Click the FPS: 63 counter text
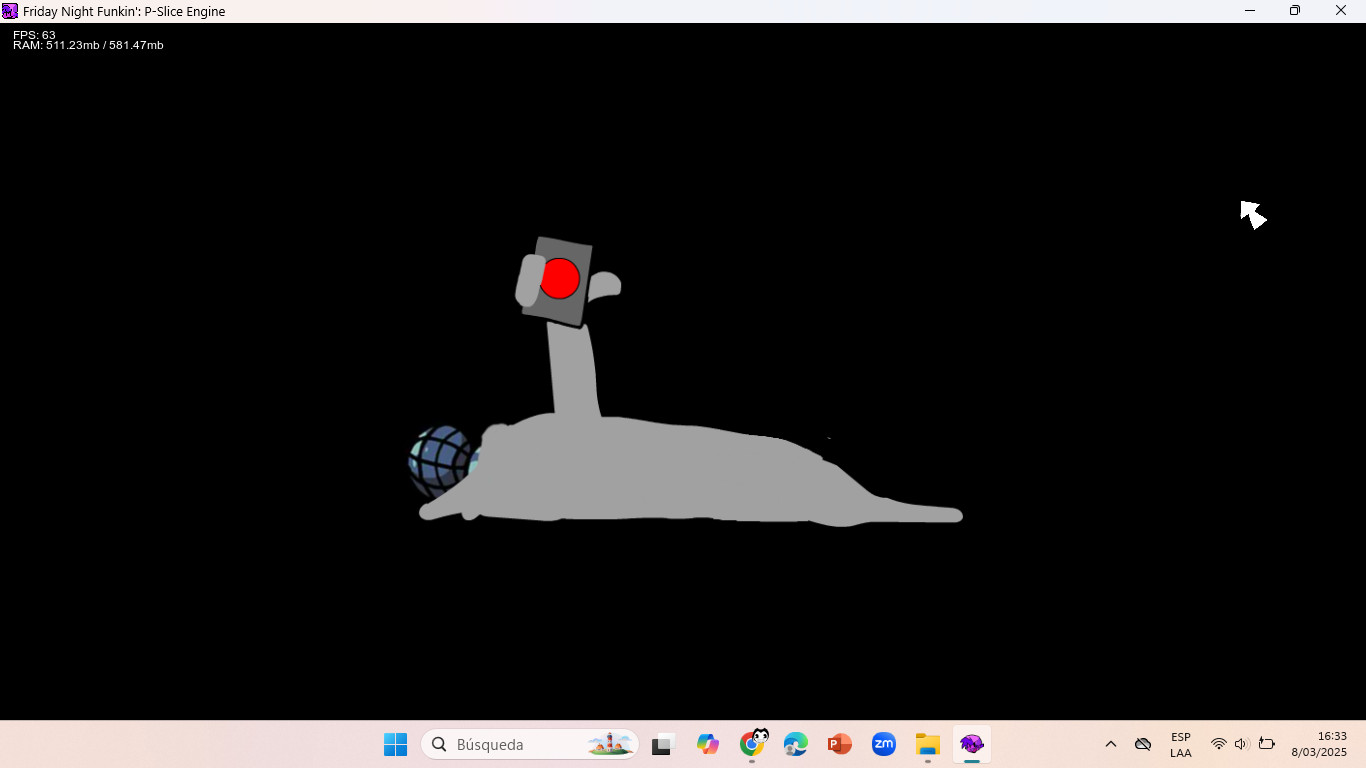The image size is (1366, 768). pyautogui.click(x=34, y=35)
